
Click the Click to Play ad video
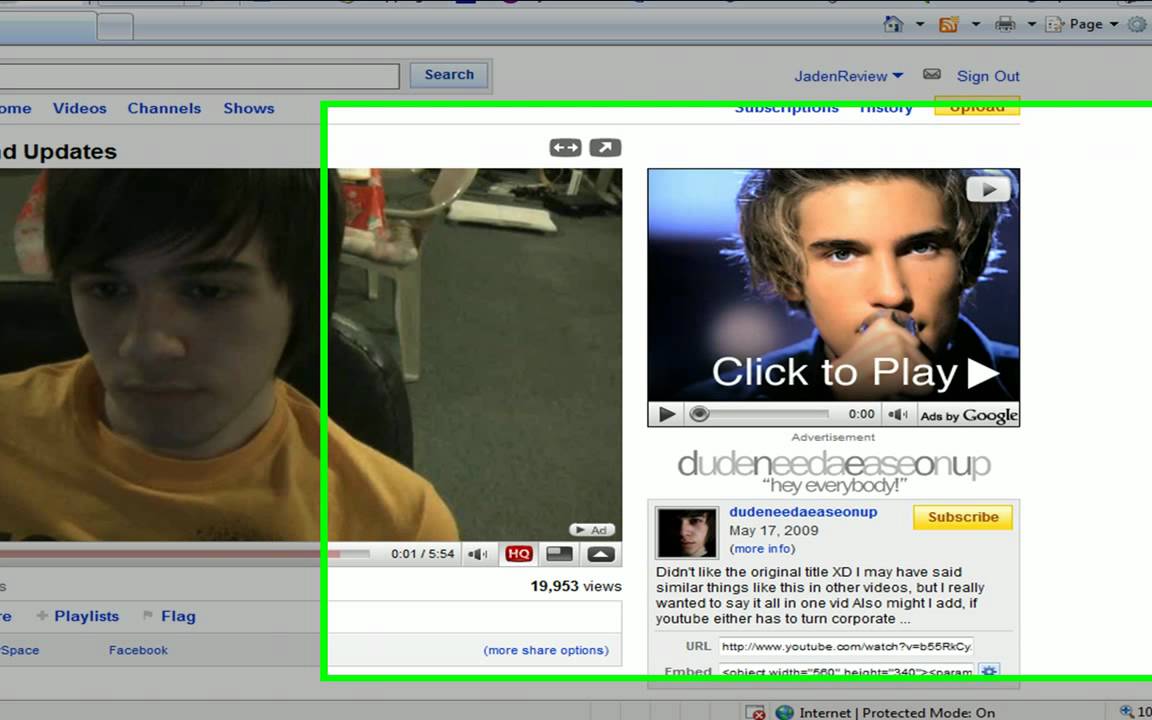pos(833,286)
